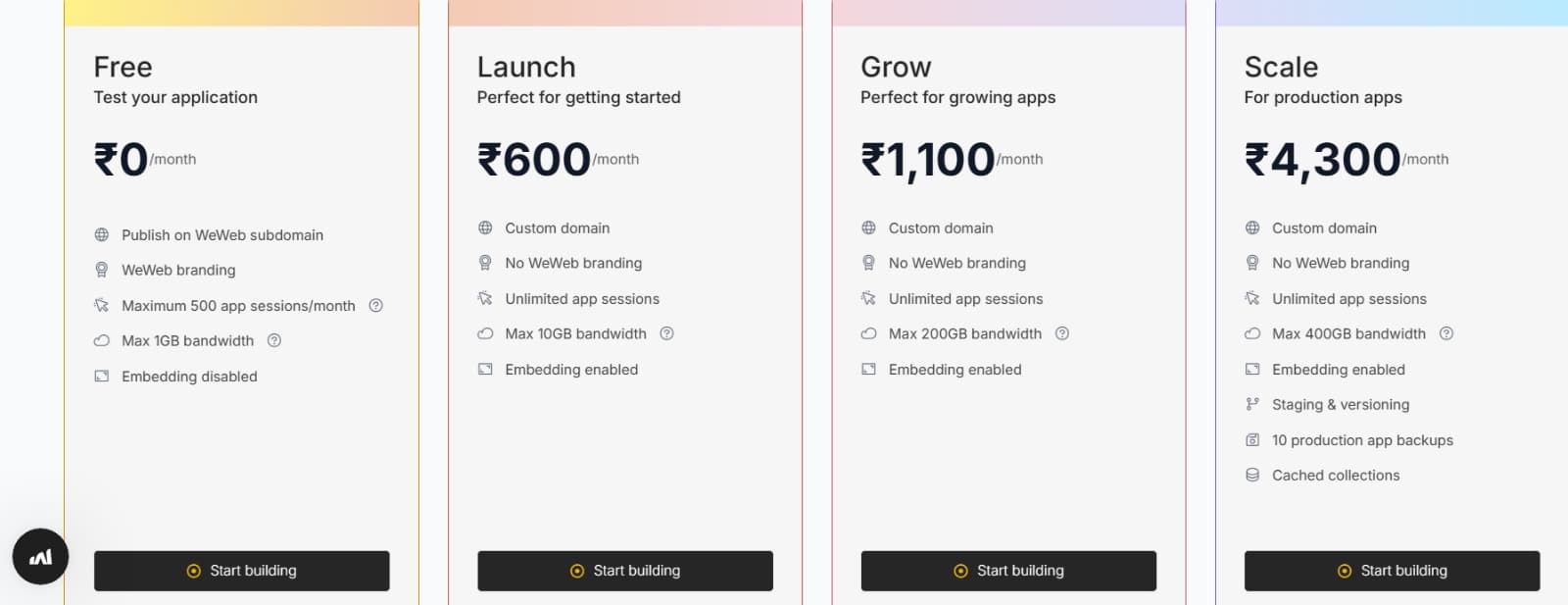The width and height of the screenshot is (1568, 605).
Task: Click the globe icon next to Publish on WeWeb subdomain
Action: (x=102, y=234)
